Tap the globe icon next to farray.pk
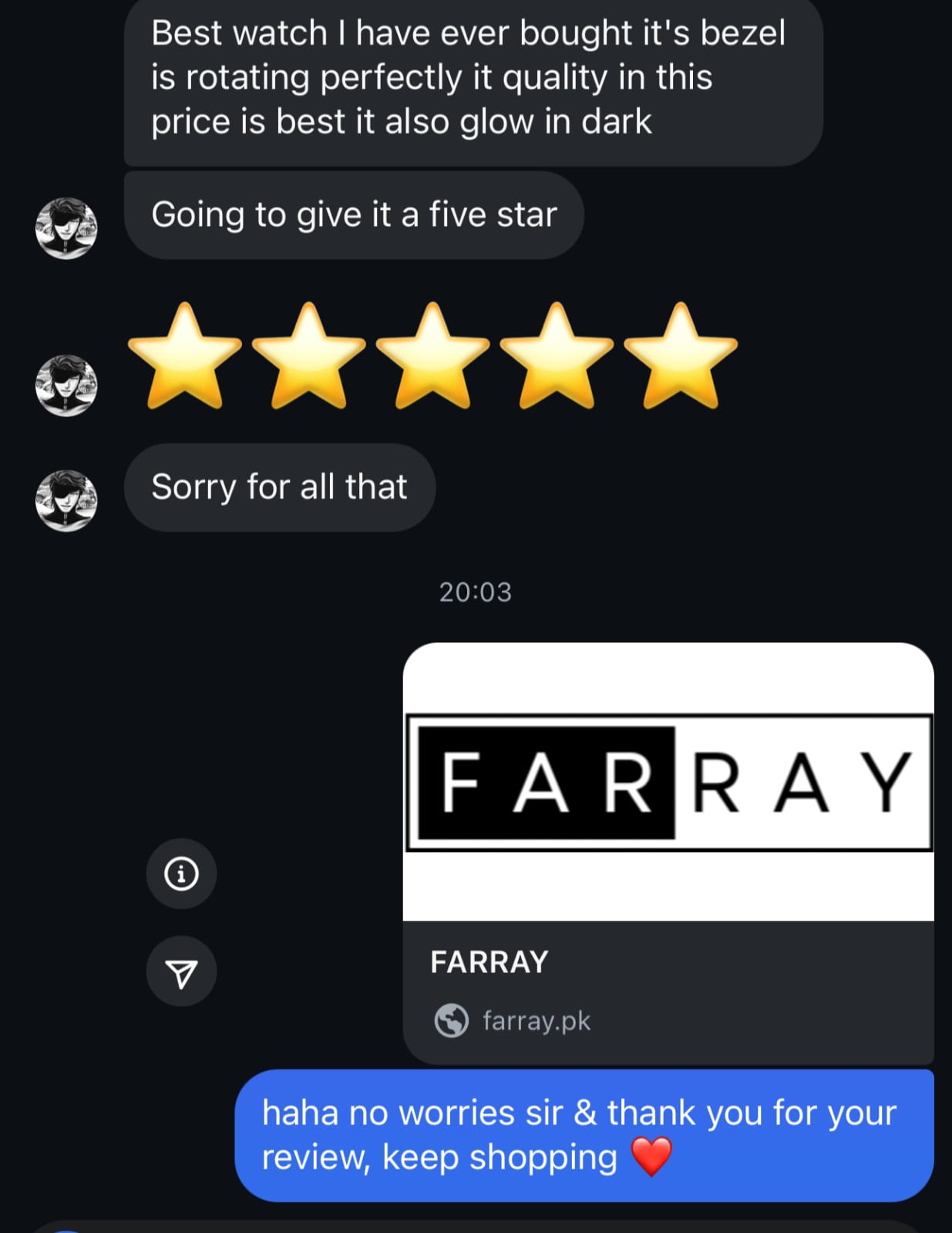Screen dimensions: 952x1233 (x=451, y=1021)
